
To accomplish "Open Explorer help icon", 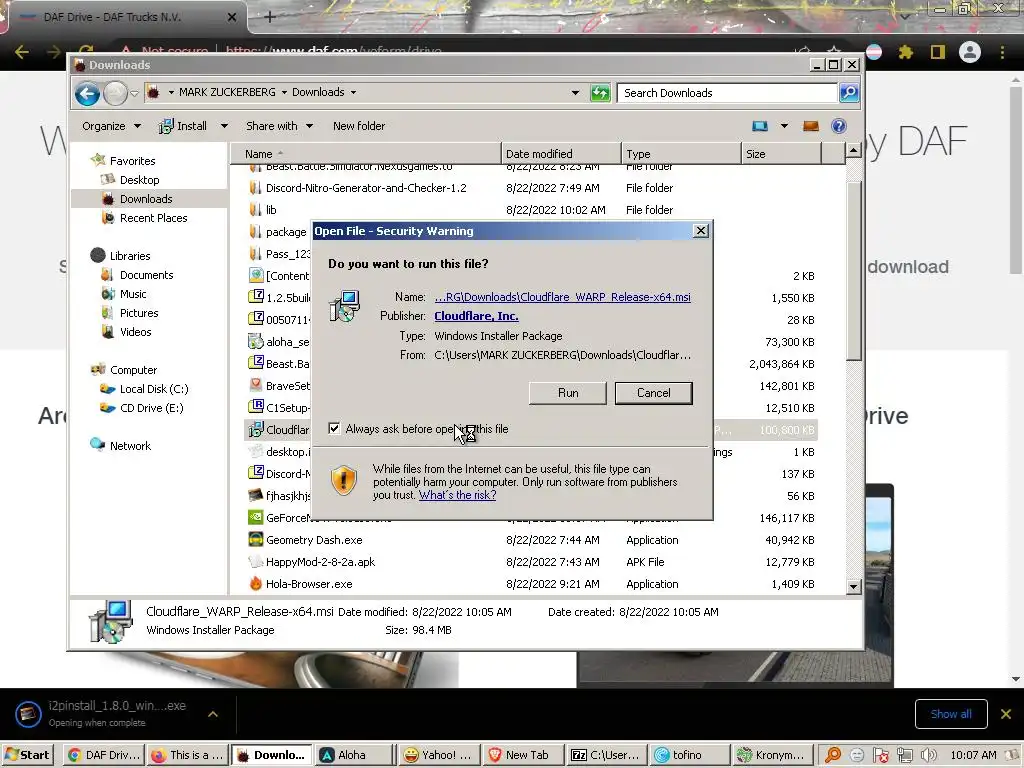I will click(839, 126).
